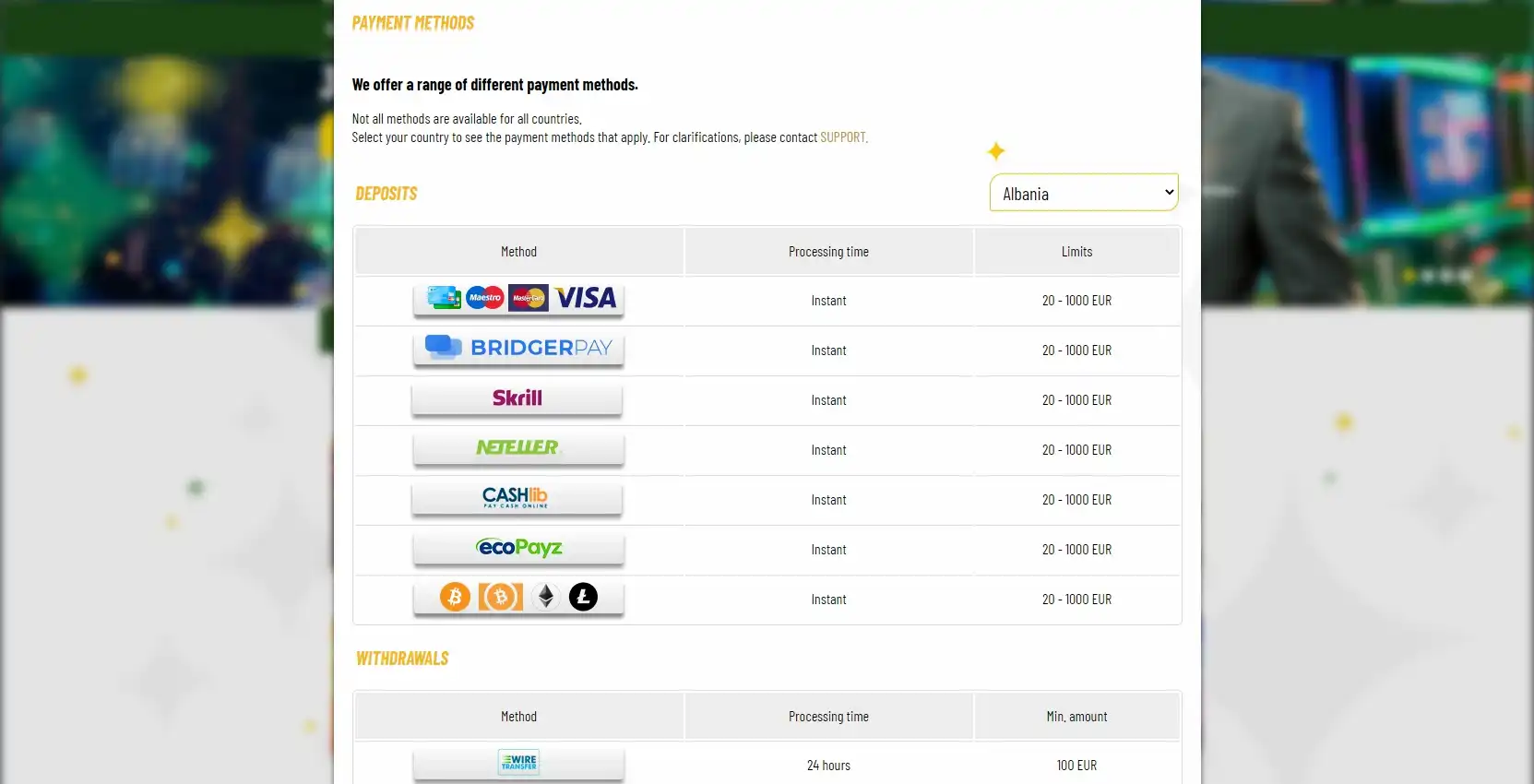Click the Wire Transfer withdrawal icon

(518, 762)
